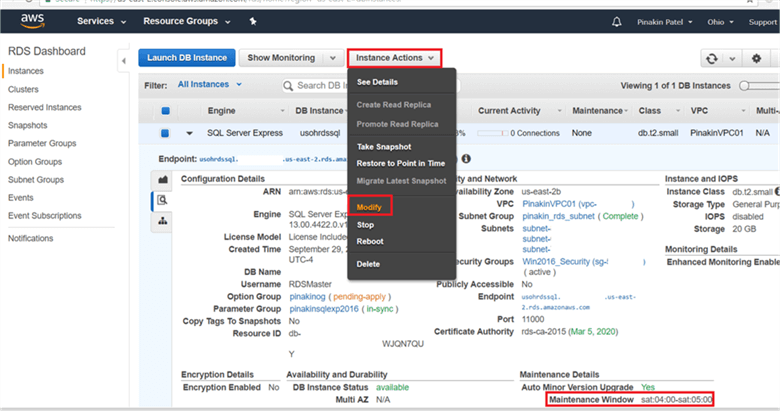Open the hierarchy tab icon
Screen dimensions: 780x411
coord(163,221)
